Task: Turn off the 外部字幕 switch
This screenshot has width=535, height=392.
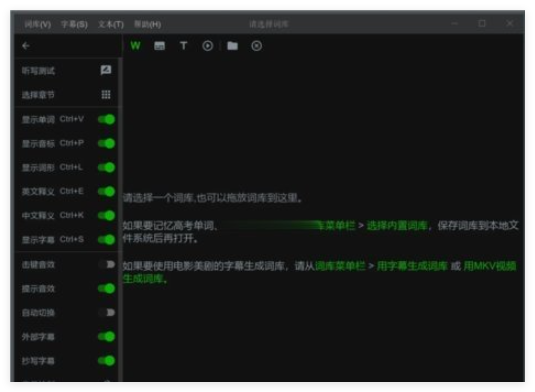Action: pos(106,337)
